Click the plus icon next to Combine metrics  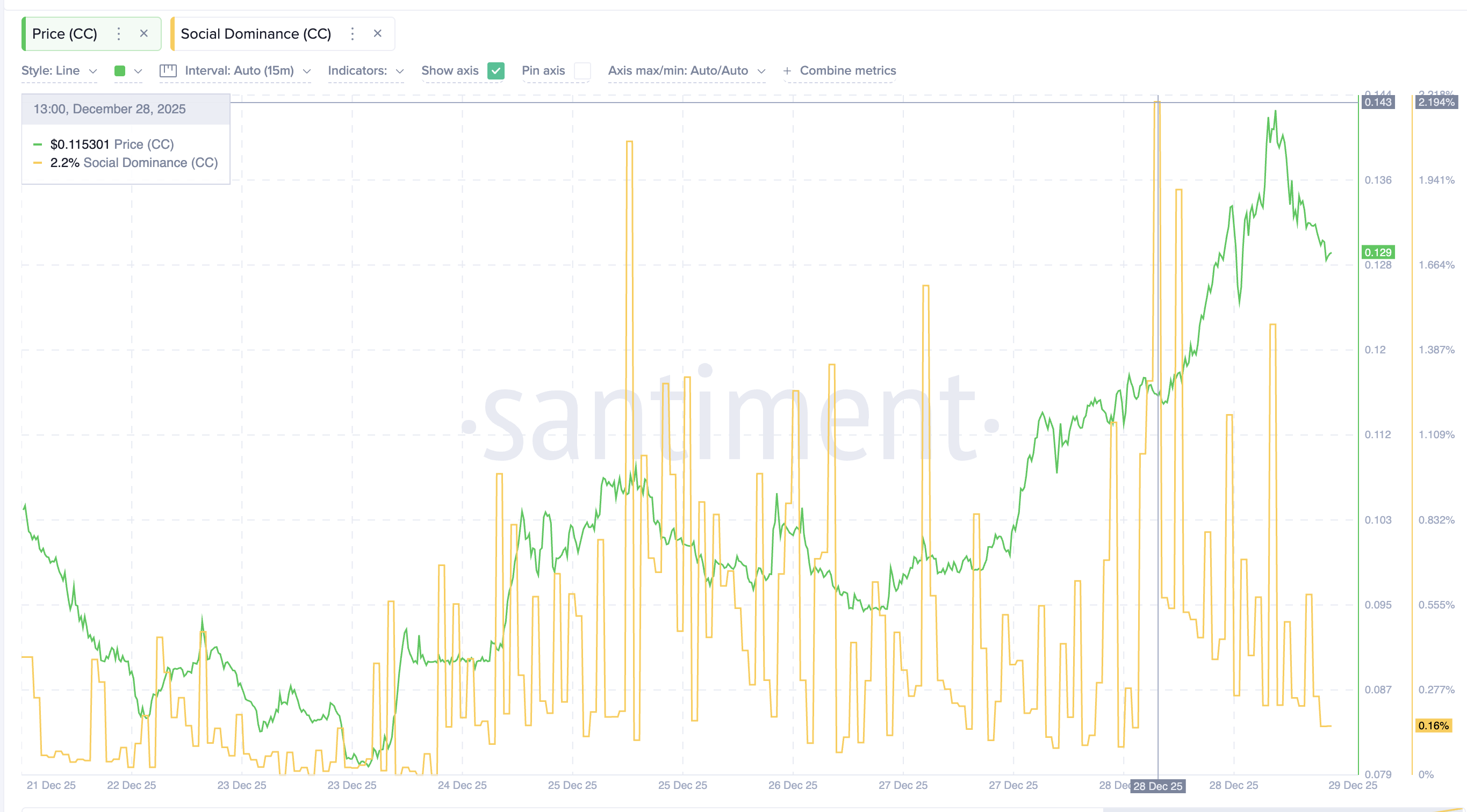787,70
